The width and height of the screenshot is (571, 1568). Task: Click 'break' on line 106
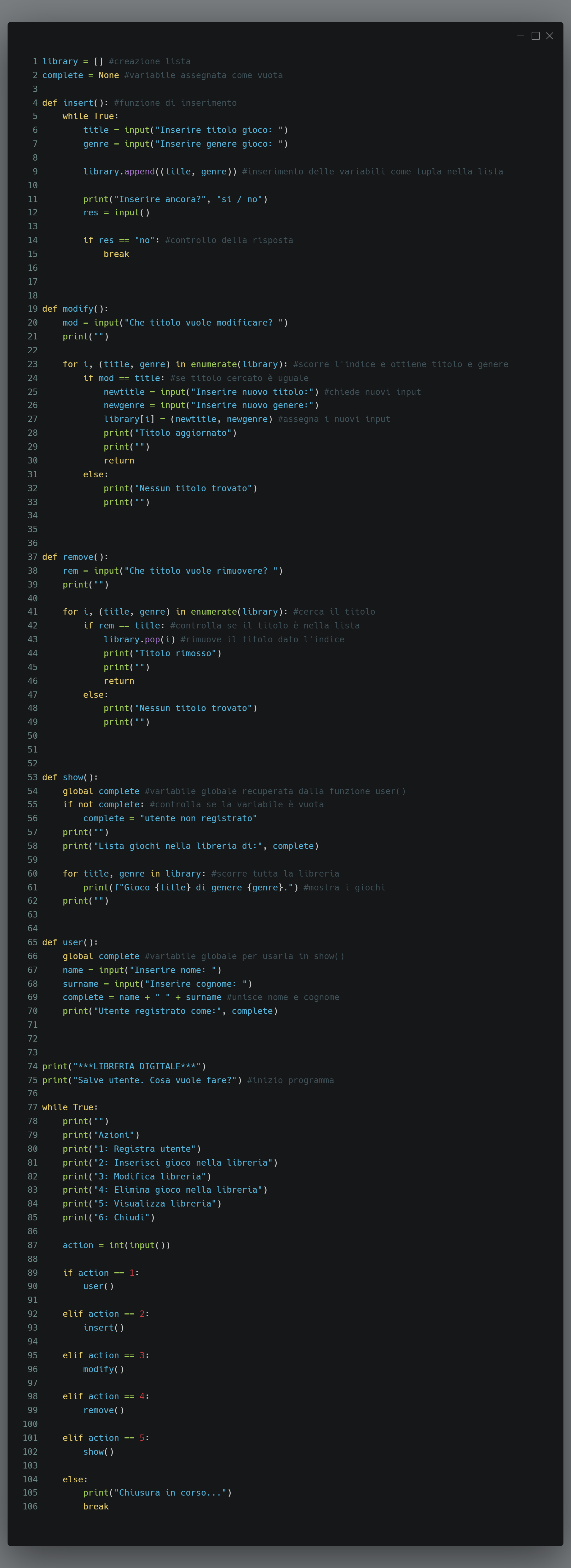96,1507
